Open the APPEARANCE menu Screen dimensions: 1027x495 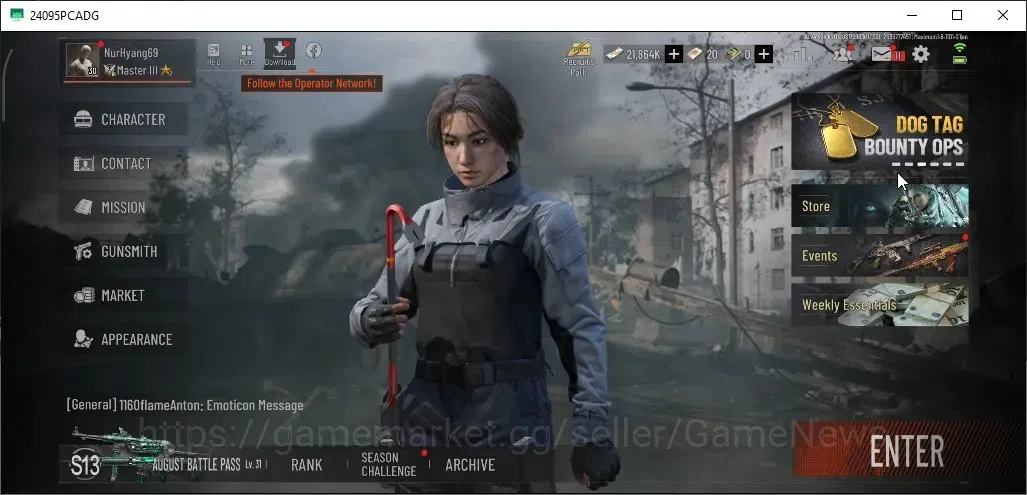[124, 339]
